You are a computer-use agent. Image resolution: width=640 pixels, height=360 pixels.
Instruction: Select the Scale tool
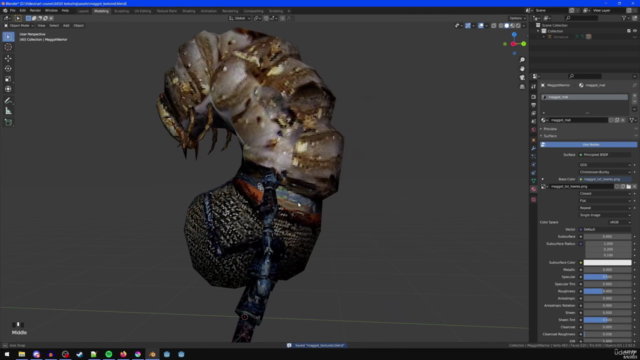click(x=8, y=79)
